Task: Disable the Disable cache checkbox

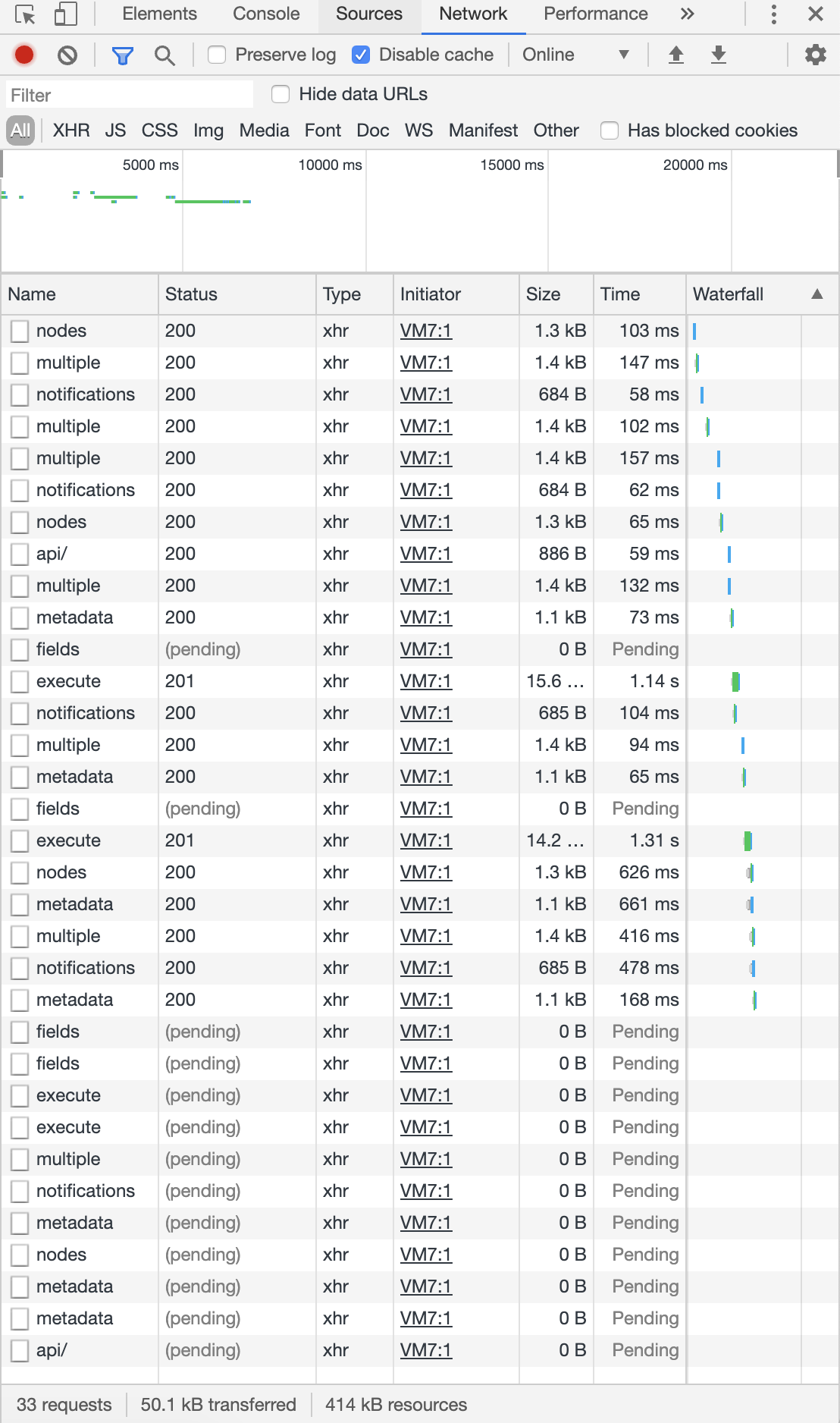Action: point(362,54)
